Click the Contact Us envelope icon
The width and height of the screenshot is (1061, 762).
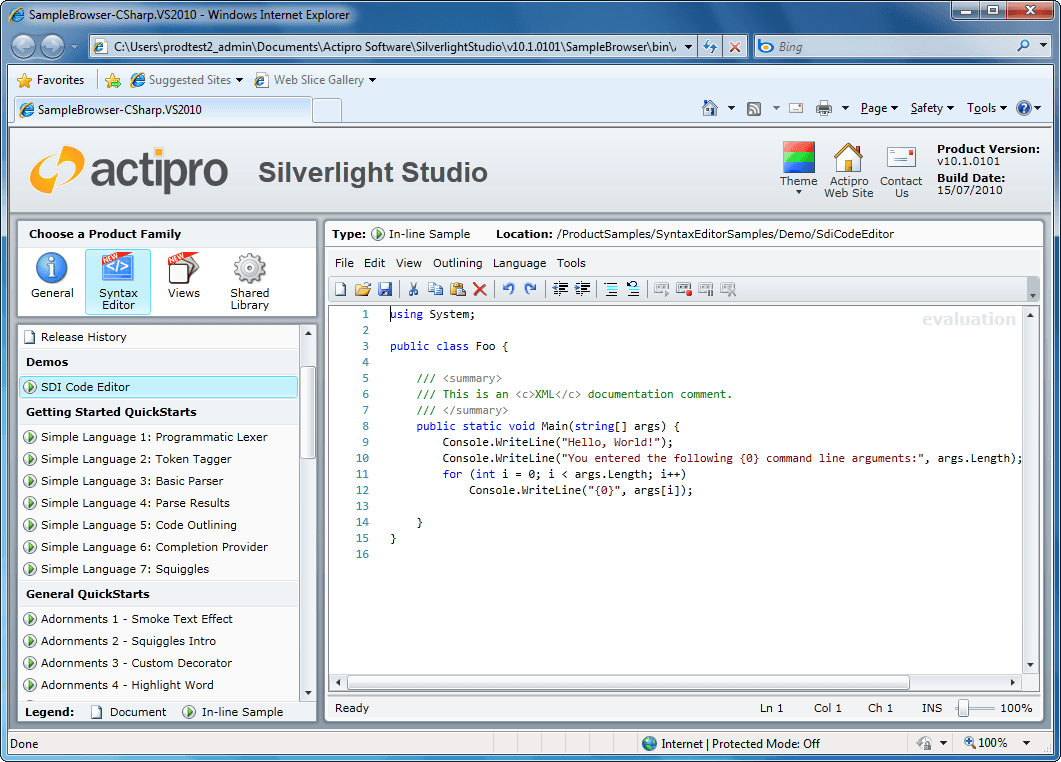(901, 172)
